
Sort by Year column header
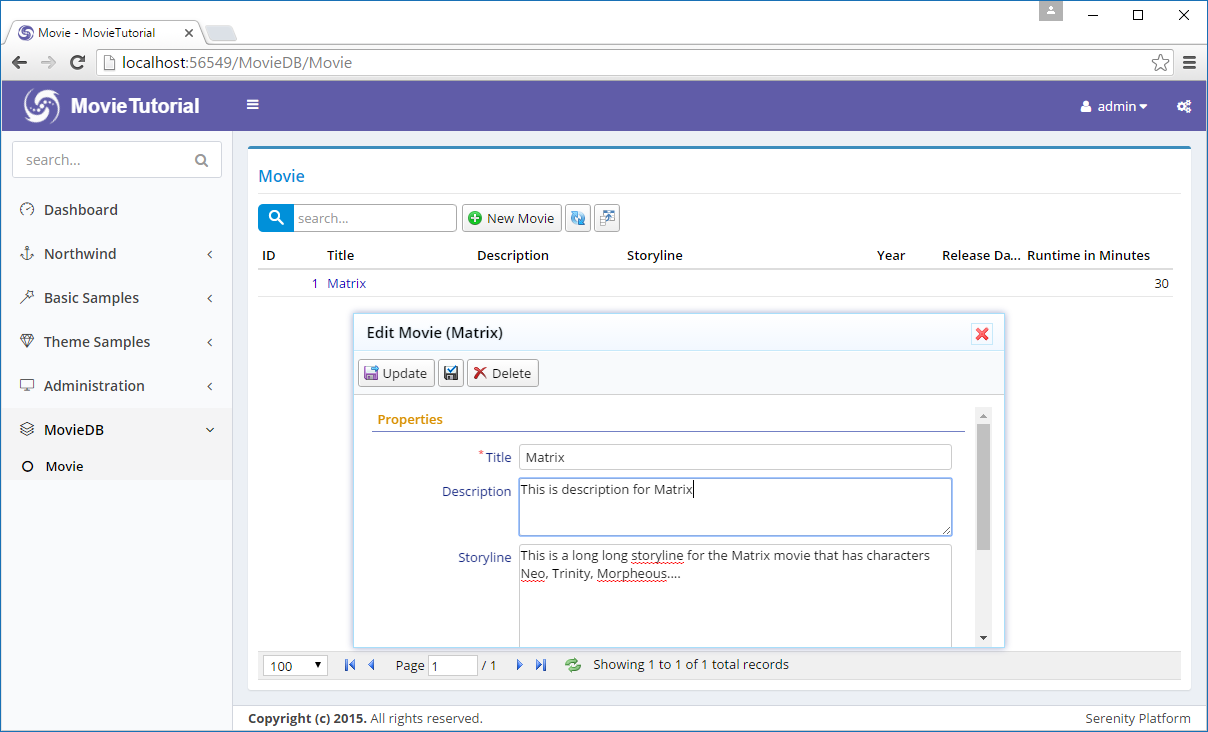click(x=891, y=255)
